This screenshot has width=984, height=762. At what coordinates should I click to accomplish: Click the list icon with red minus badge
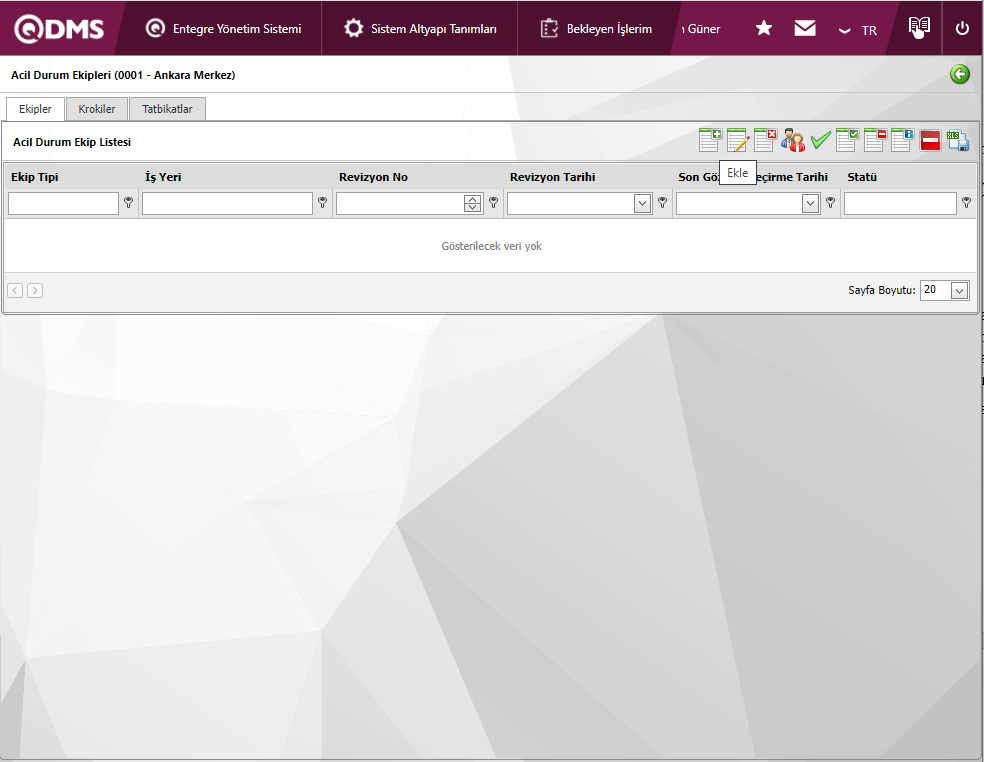pyautogui.click(x=875, y=140)
